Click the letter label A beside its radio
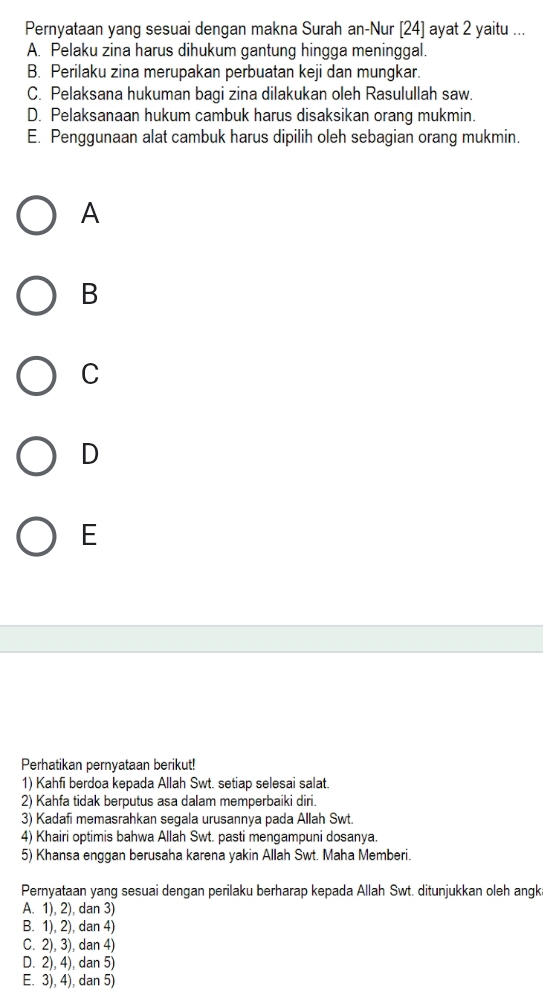Screen dimensions: 543x1005 [x=90, y=214]
